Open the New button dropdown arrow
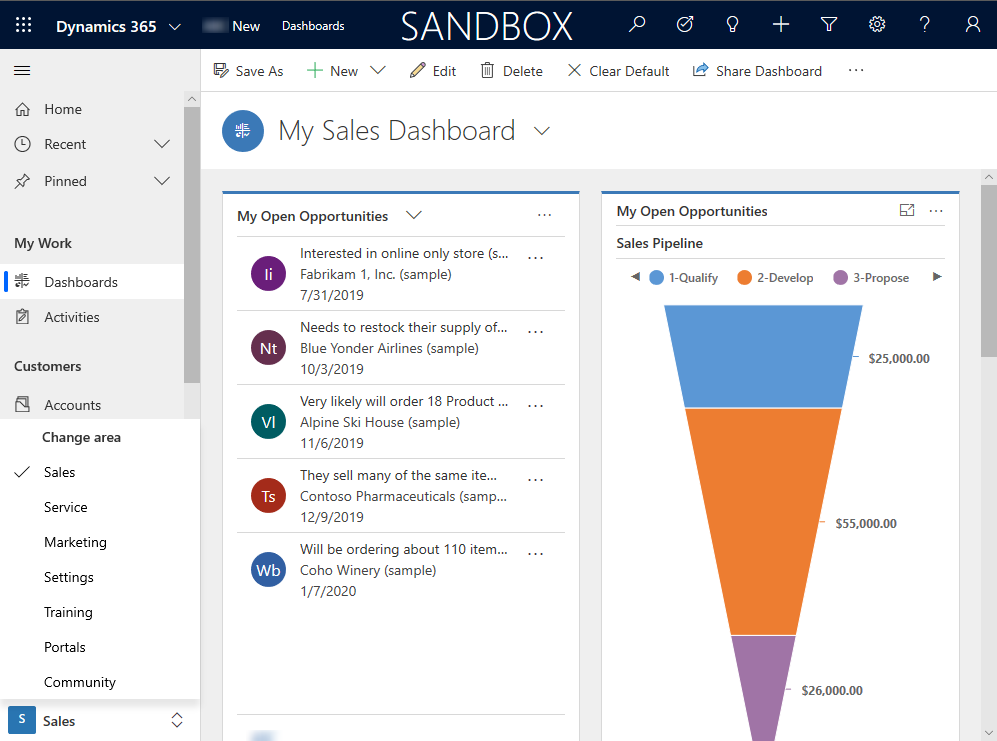 pyautogui.click(x=377, y=71)
